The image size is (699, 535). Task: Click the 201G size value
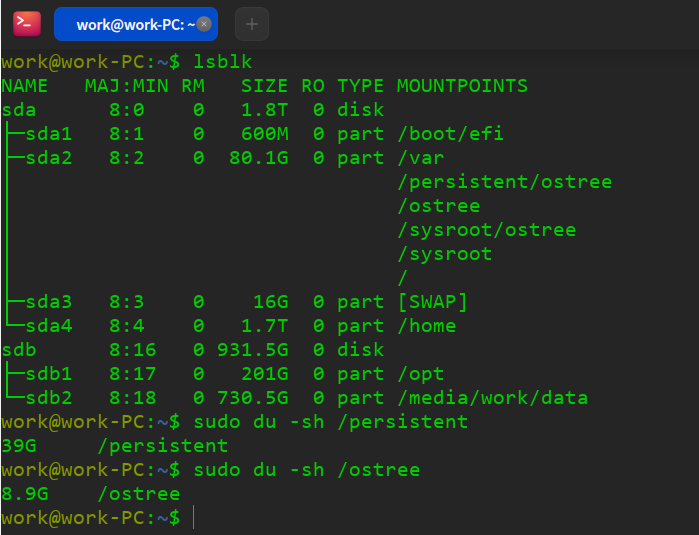click(x=264, y=374)
